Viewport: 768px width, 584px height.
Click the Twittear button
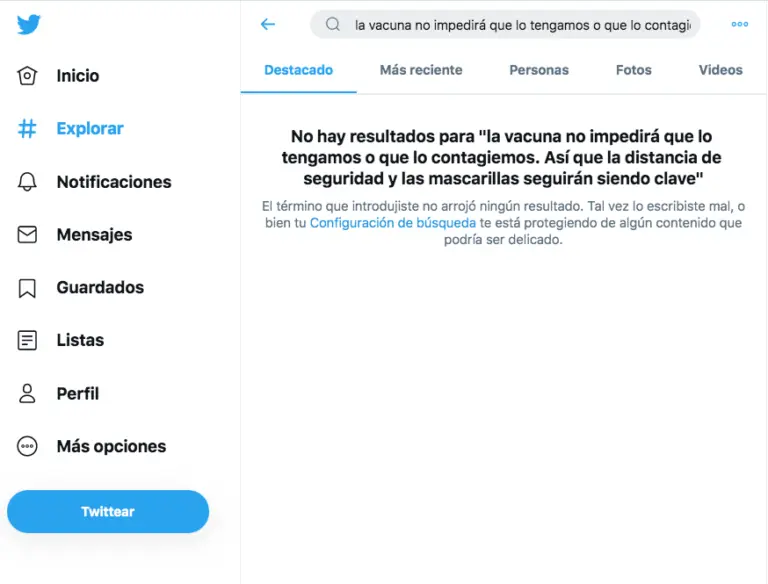tap(108, 511)
